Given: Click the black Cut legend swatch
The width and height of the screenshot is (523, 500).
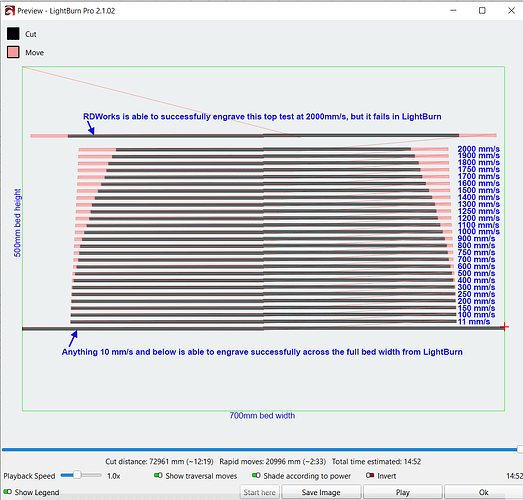Looking at the screenshot, I should click(13, 34).
